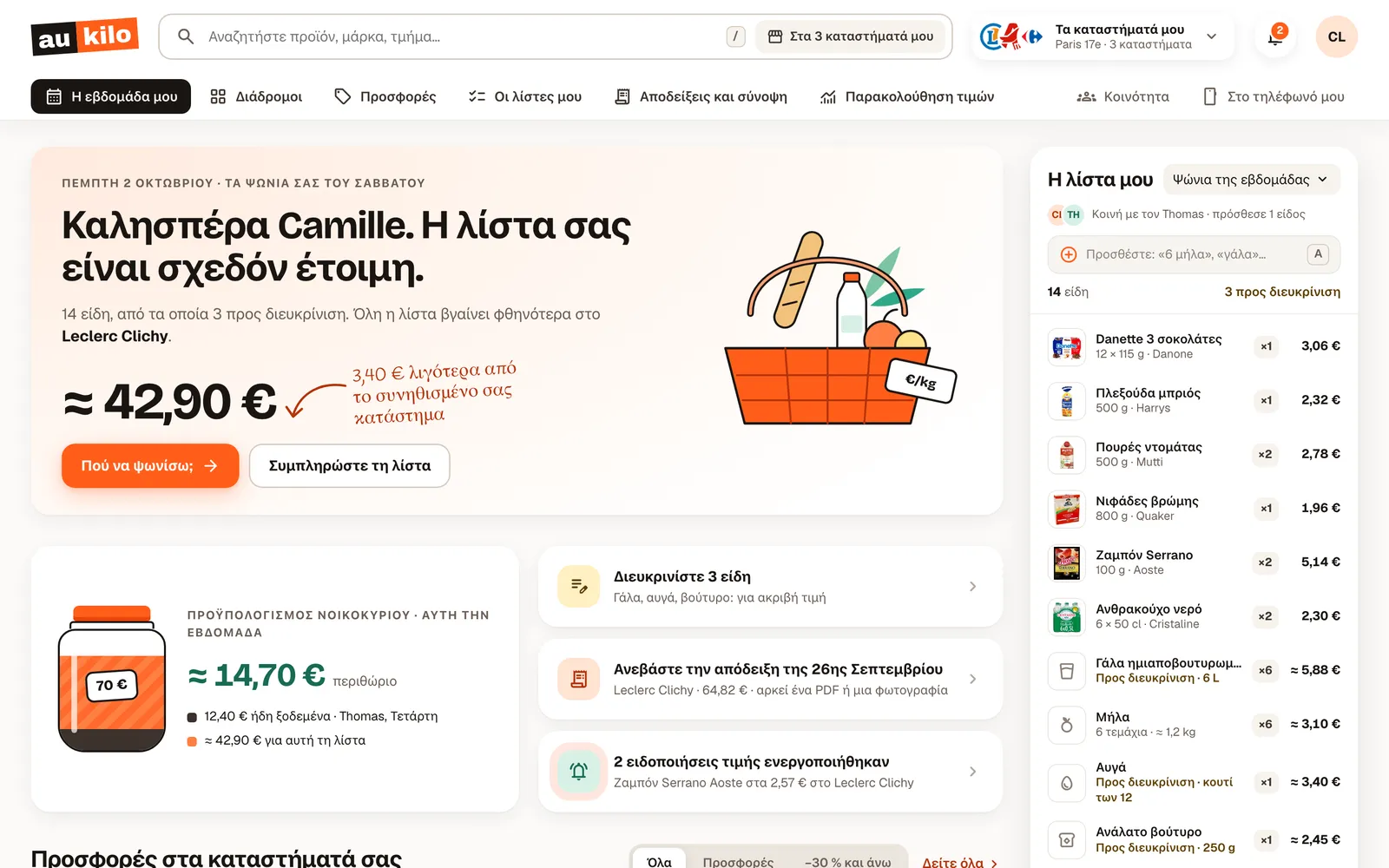Click the receipt icon on upload card

pyautogui.click(x=578, y=679)
